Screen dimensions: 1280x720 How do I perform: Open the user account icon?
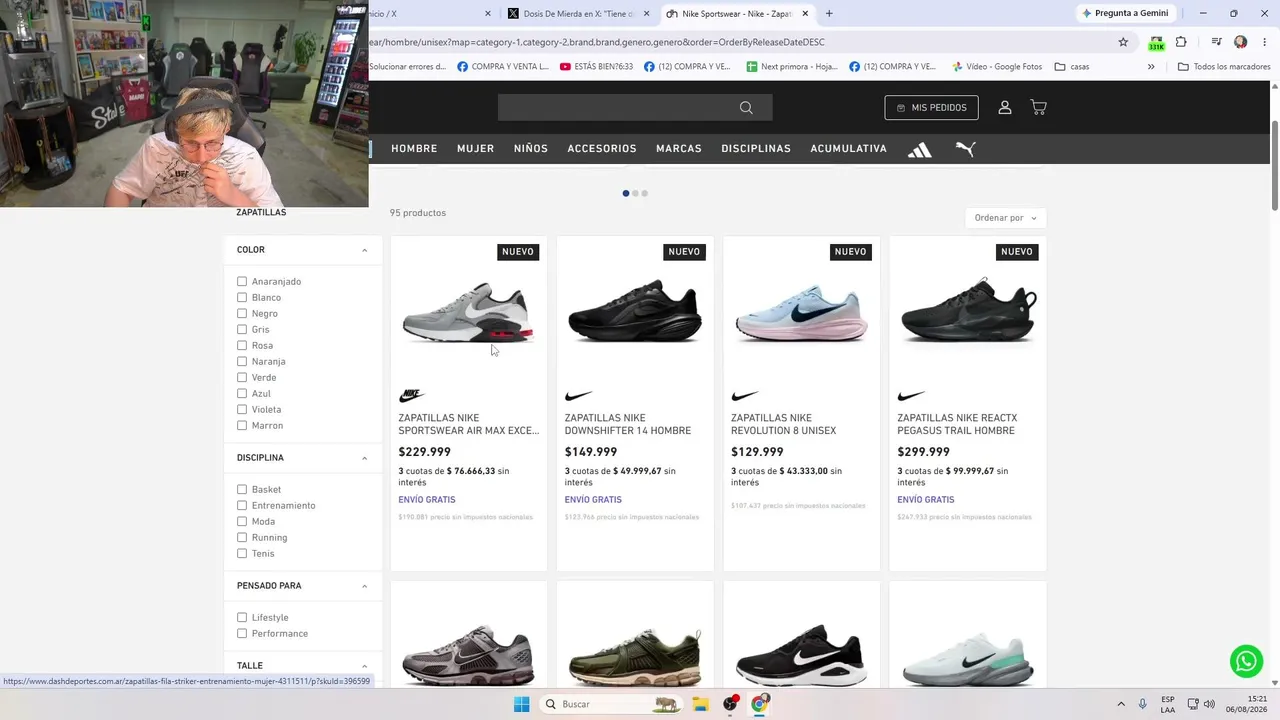click(1005, 107)
